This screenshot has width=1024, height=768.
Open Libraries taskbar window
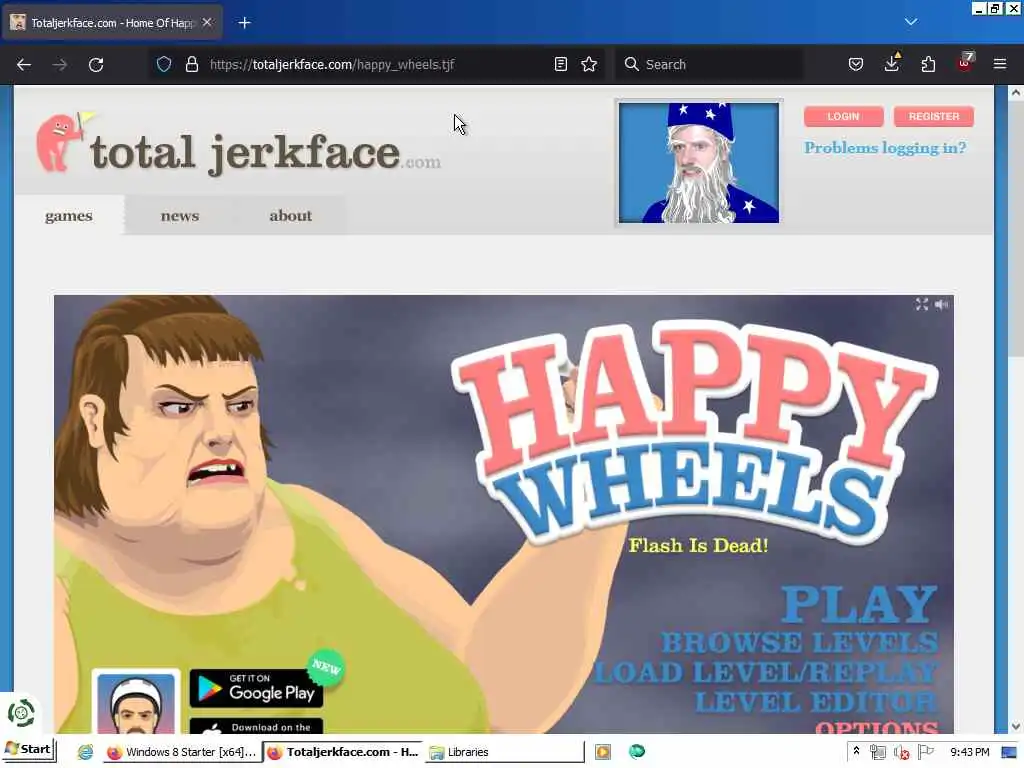(x=504, y=752)
